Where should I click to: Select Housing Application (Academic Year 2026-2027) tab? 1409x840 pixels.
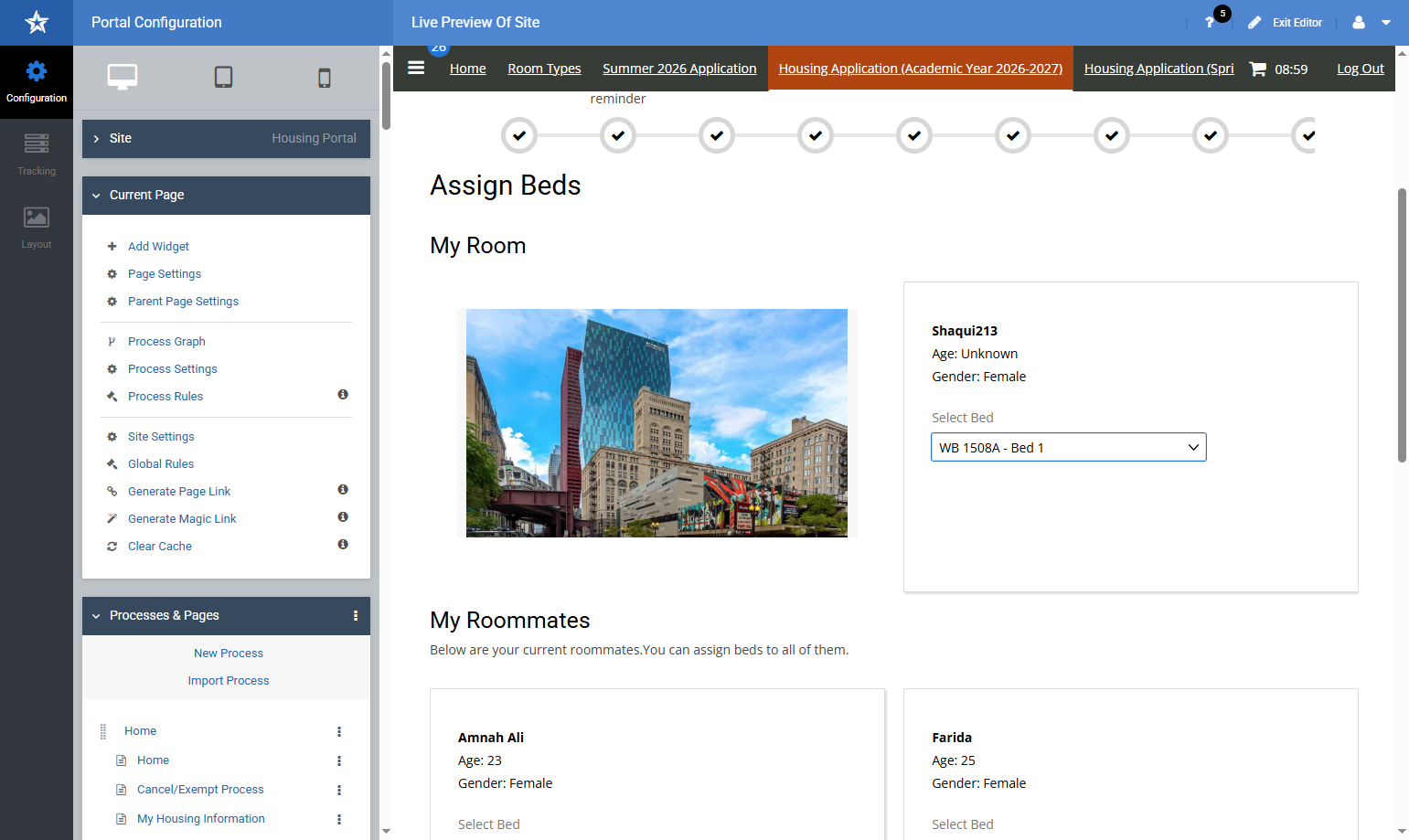[921, 69]
